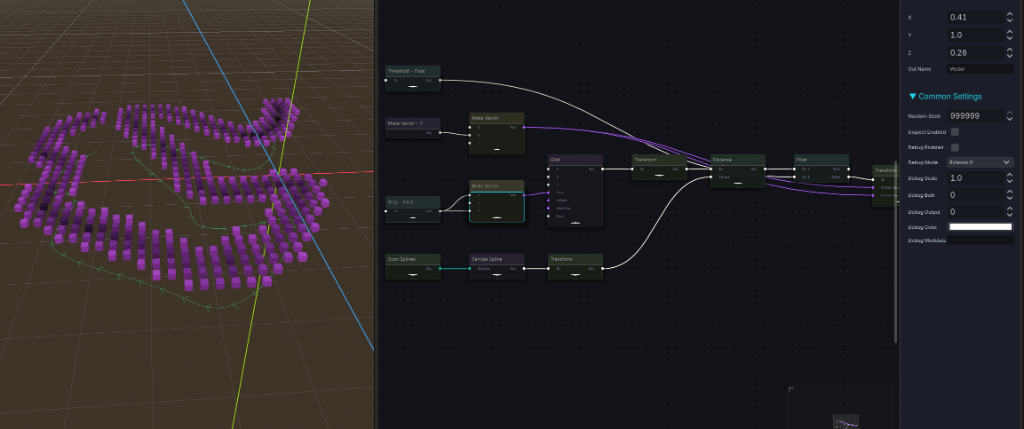Adjust Debug Scale using its stepper arrows

[1010, 178]
